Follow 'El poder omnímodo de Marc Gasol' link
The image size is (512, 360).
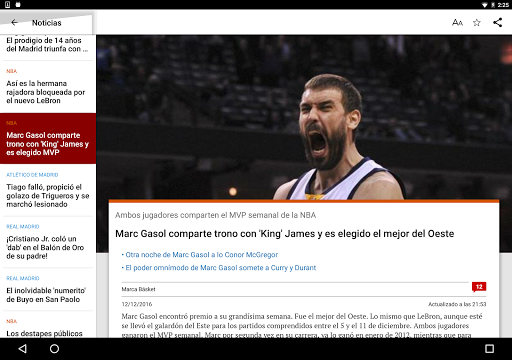220,268
